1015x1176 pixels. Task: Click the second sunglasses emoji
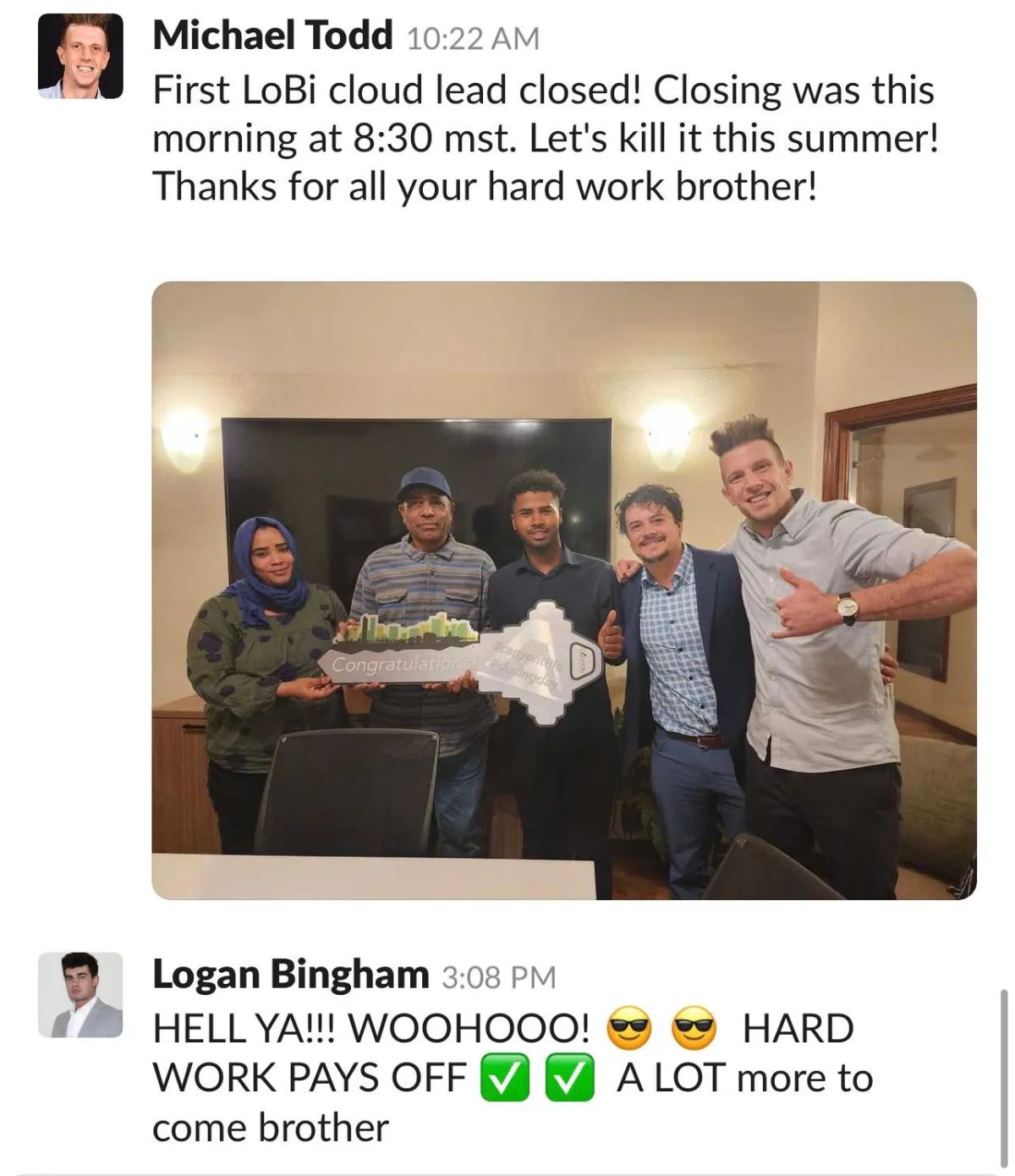[x=694, y=1029]
